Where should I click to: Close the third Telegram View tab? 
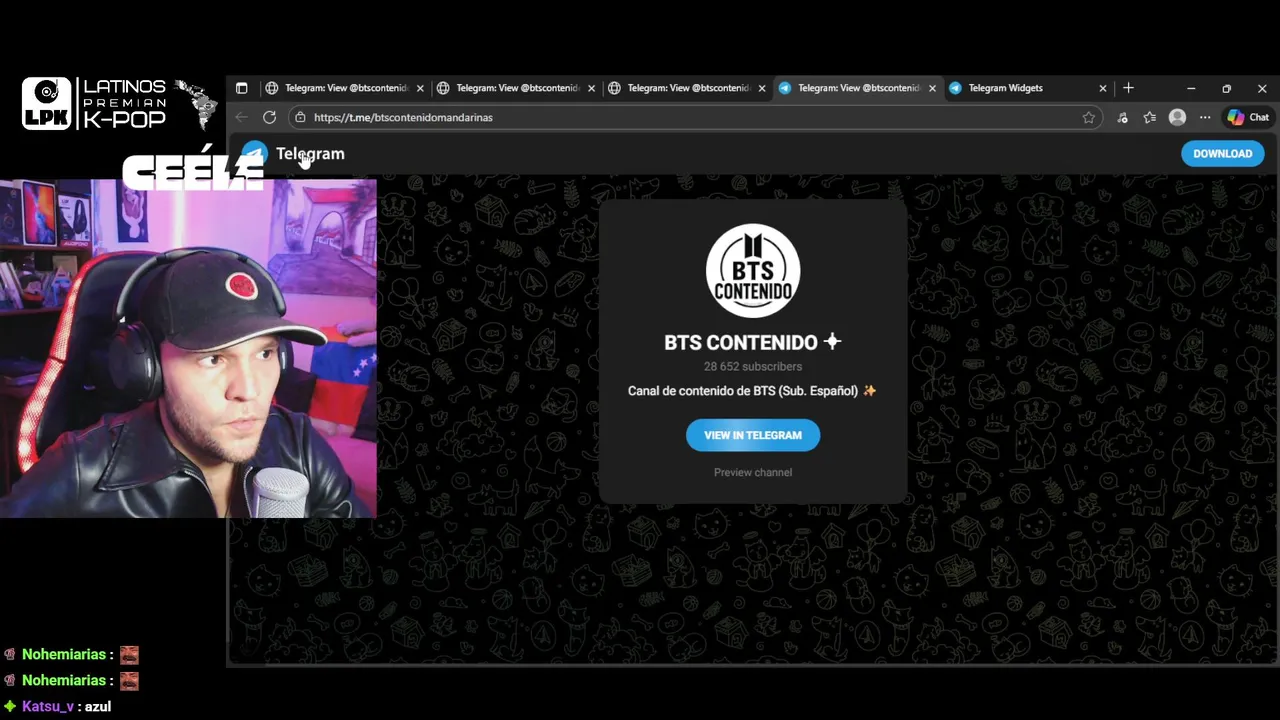[x=762, y=88]
